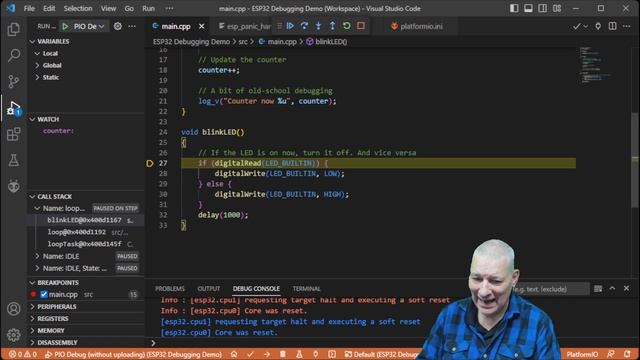Open Source Control view in activity bar
The height and width of the screenshot is (360, 640).
13,81
